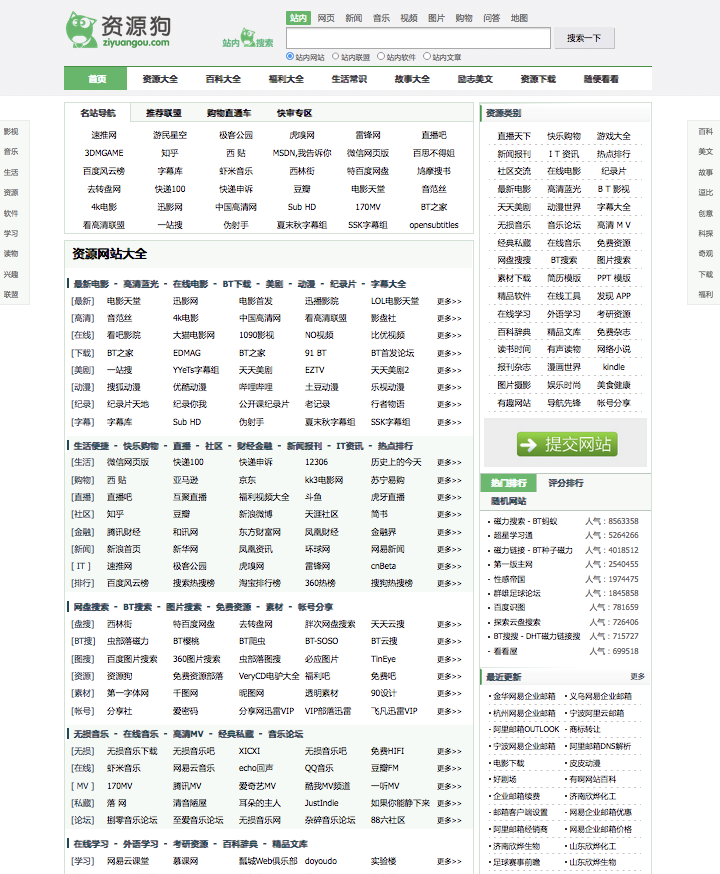720x874 pixels.
Task: Open the 百科大全 navigation menu item
Action: pos(223,79)
